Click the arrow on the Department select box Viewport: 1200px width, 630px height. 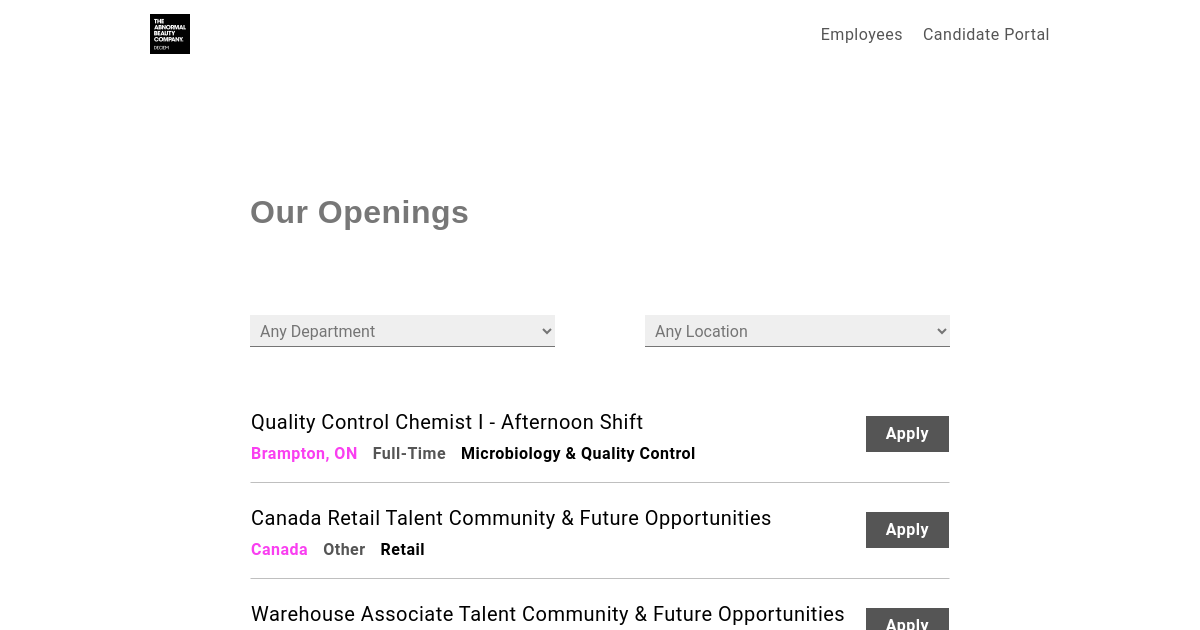[546, 331]
